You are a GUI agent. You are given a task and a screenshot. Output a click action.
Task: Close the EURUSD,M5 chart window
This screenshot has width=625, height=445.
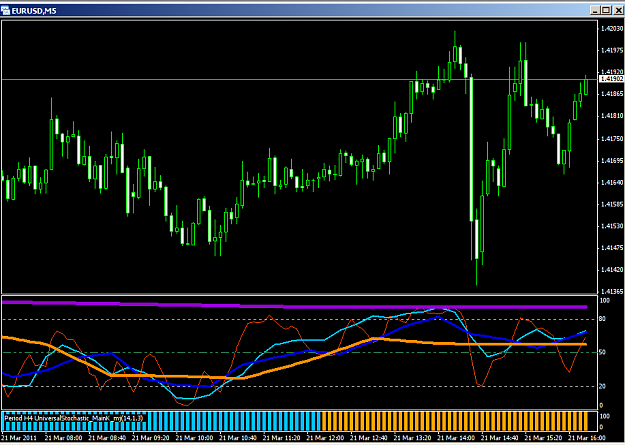click(617, 10)
